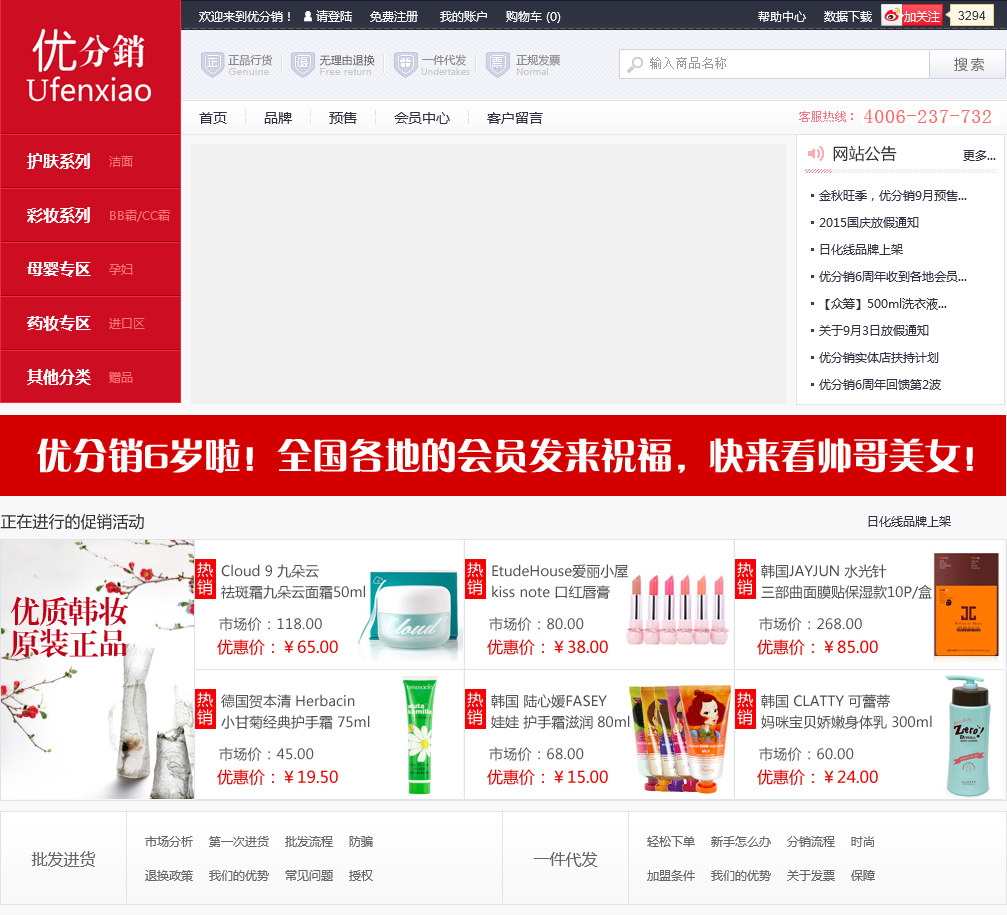Click the Weibo follow icon
Screen dimensions: 1007x915
(x=891, y=16)
